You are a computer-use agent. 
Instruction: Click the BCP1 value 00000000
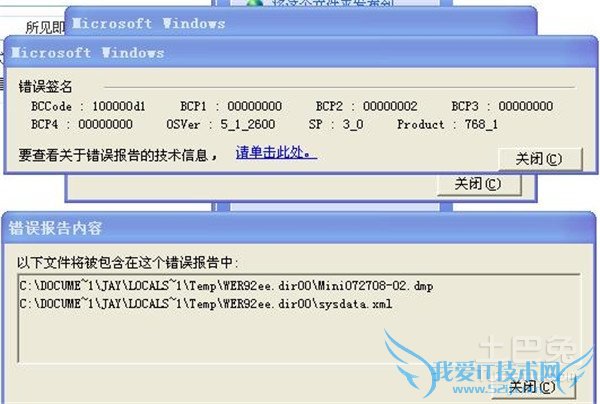coord(255,106)
